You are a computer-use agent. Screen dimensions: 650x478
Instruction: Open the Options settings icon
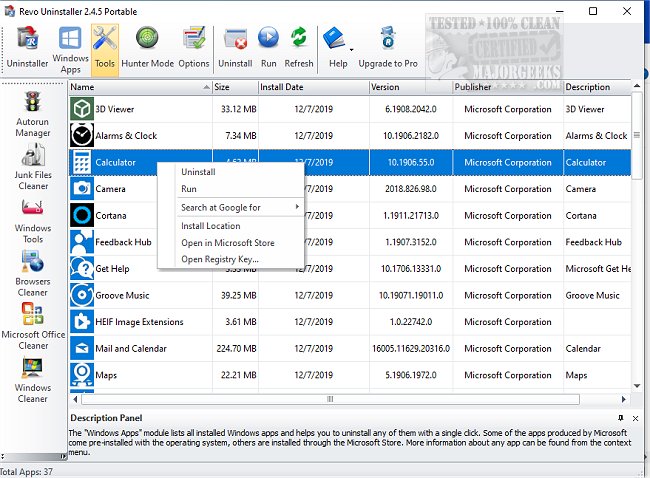click(194, 47)
